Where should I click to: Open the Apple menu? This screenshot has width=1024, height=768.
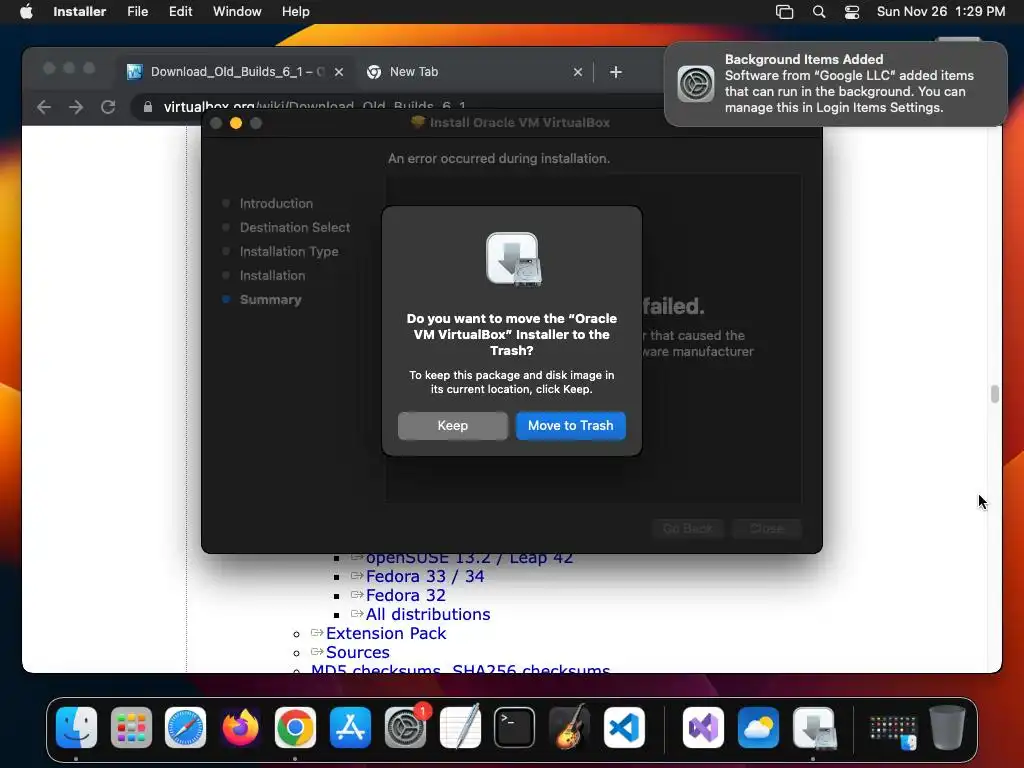(26, 12)
